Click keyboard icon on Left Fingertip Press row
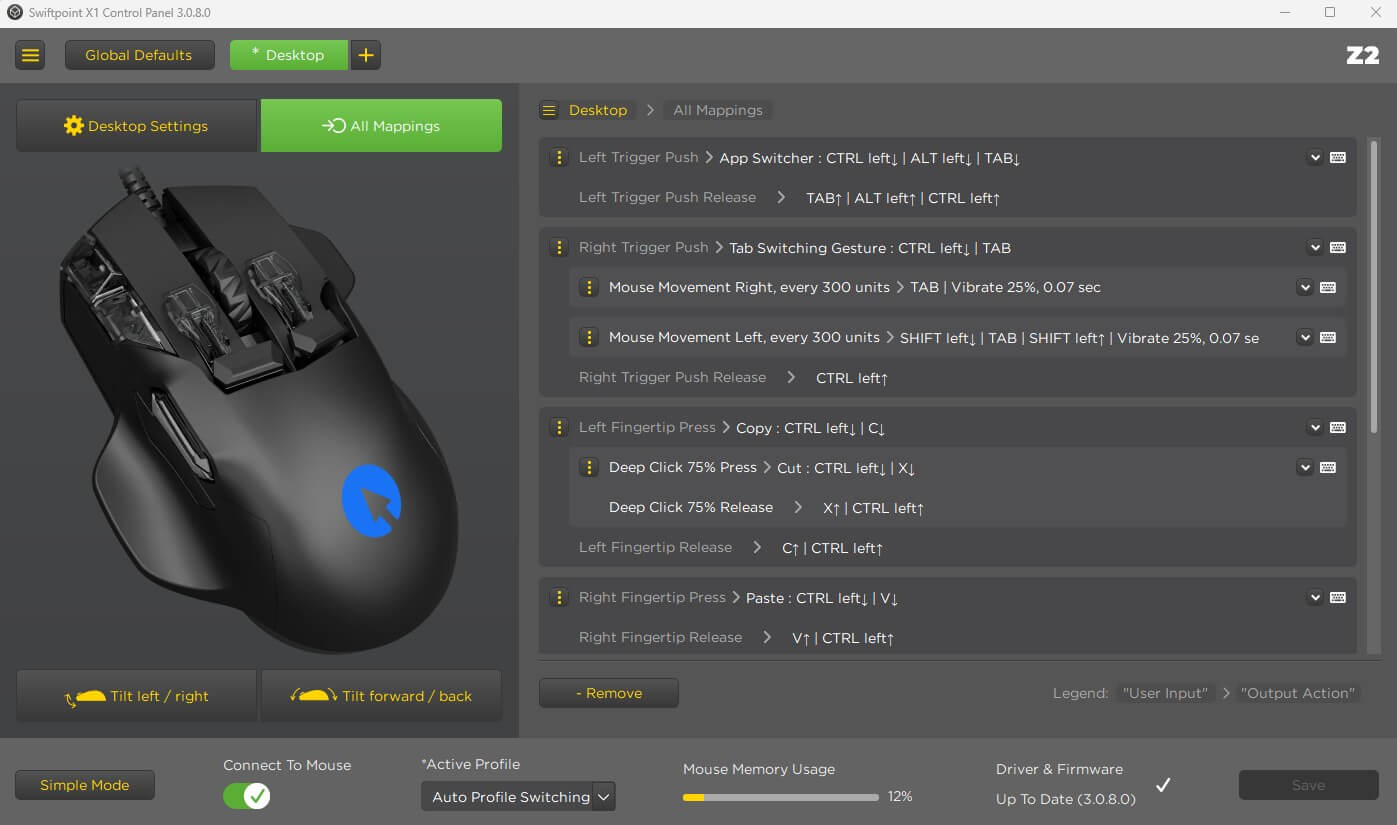The image size is (1397, 825). point(1338,428)
